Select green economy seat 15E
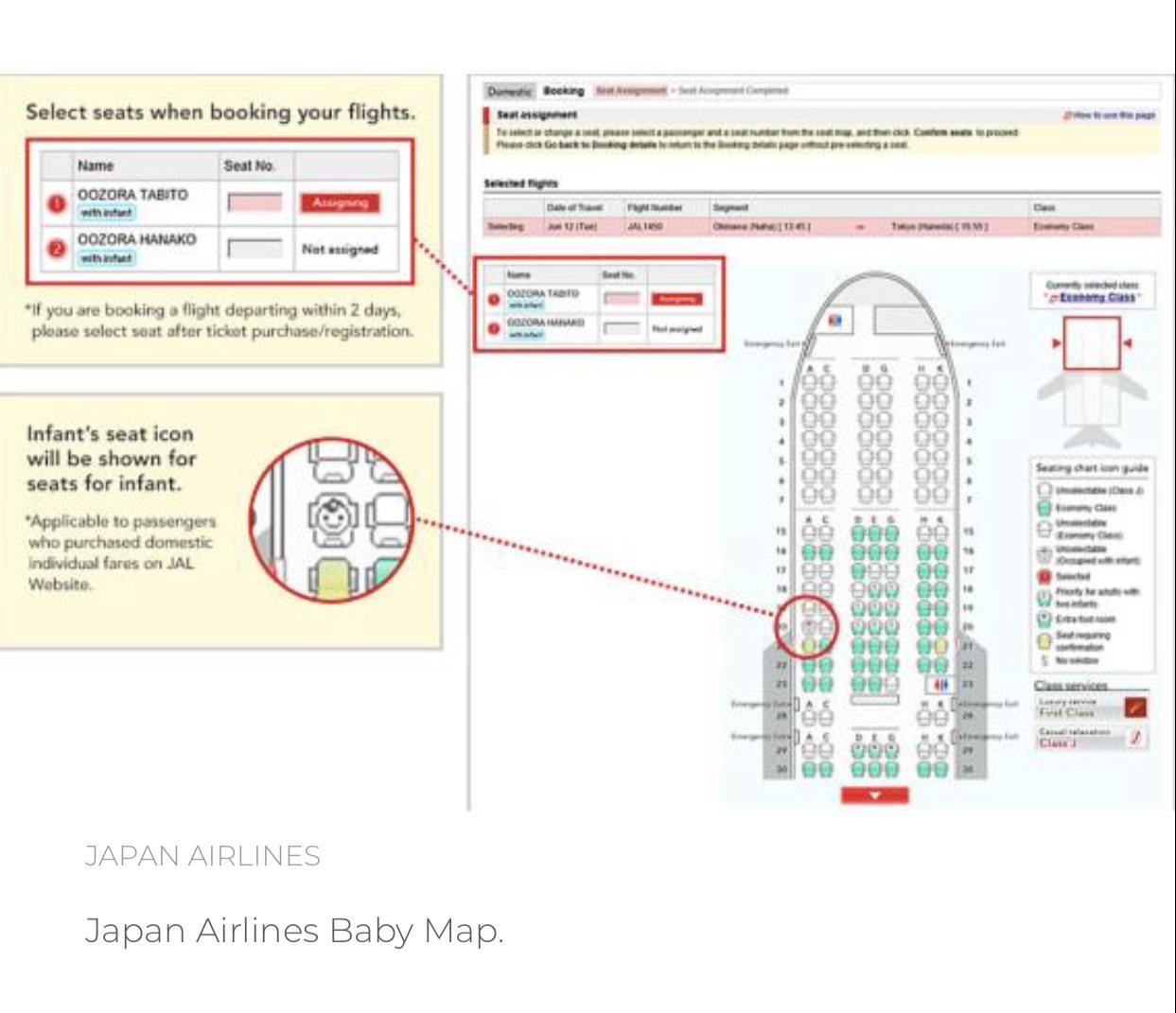This screenshot has width=1176, height=1013. click(x=874, y=533)
